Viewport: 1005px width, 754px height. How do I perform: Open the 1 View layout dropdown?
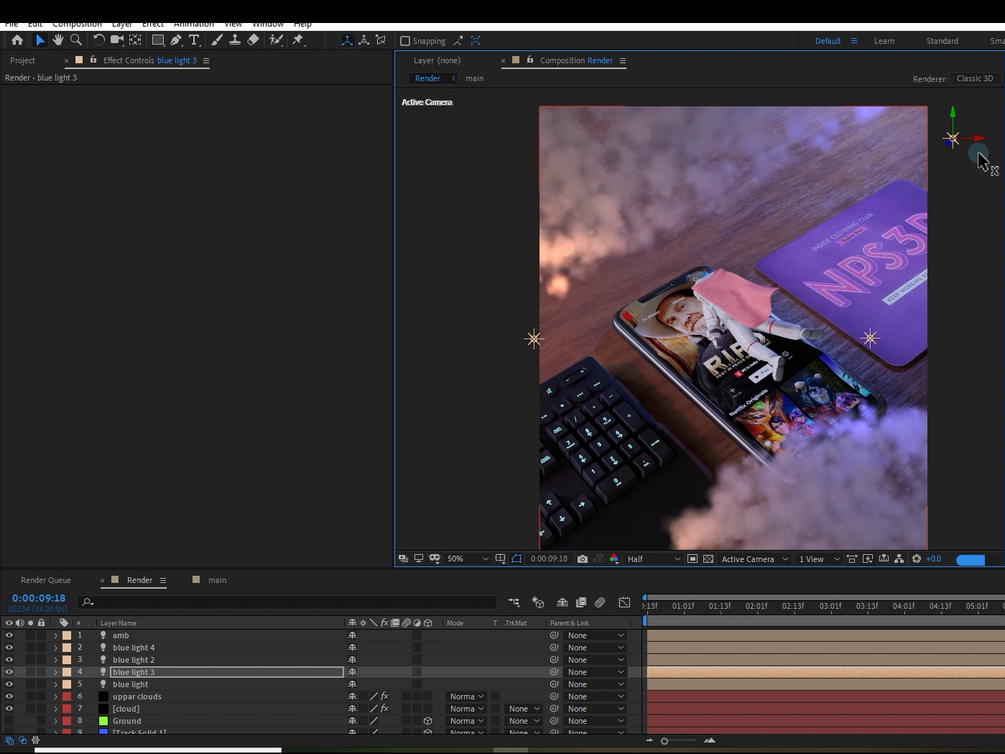[818, 559]
